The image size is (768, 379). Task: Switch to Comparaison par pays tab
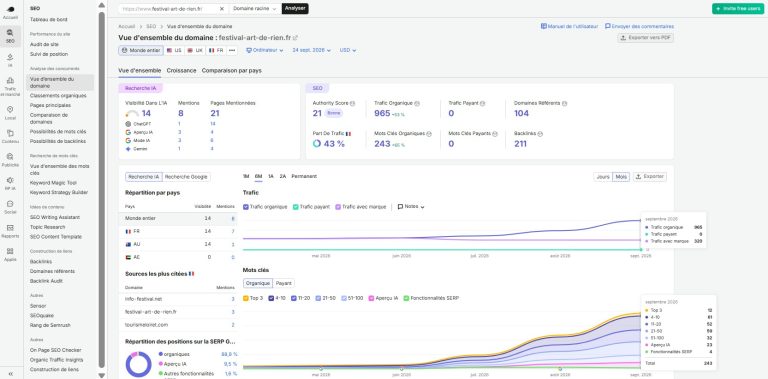pyautogui.click(x=232, y=71)
